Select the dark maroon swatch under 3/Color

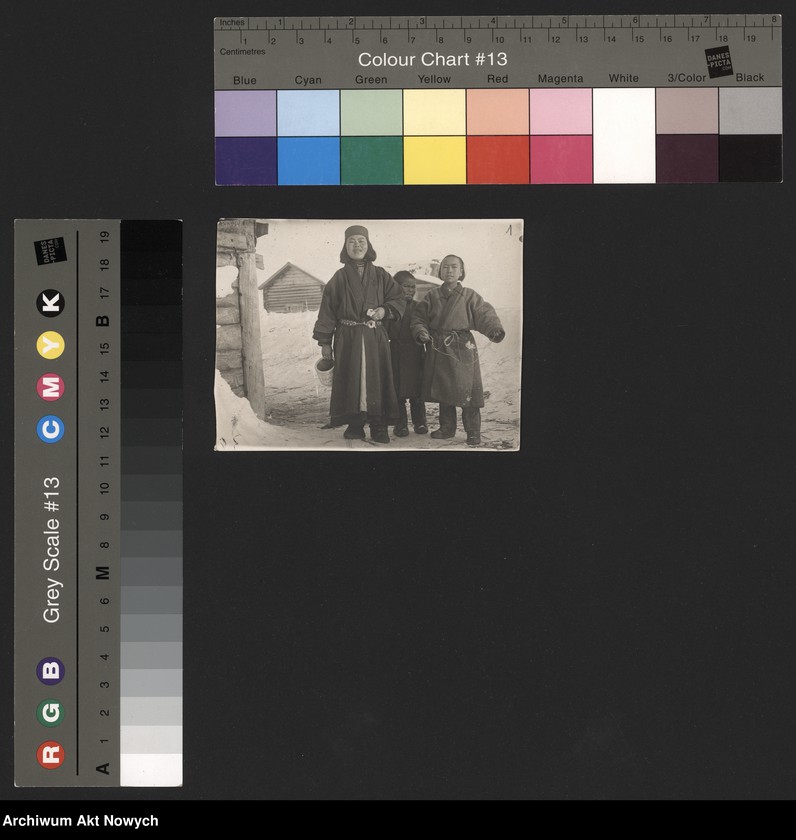click(687, 158)
